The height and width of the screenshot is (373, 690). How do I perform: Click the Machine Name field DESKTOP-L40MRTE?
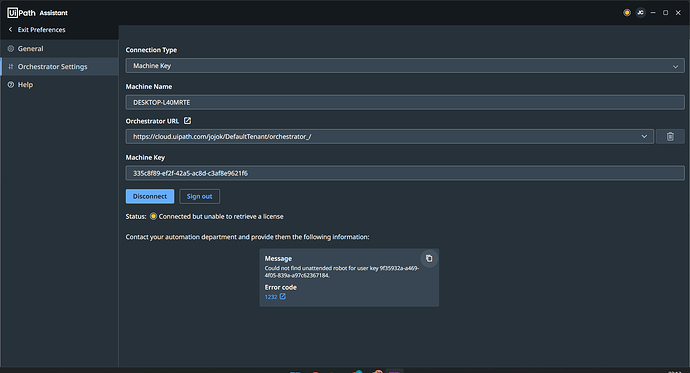[405, 102]
